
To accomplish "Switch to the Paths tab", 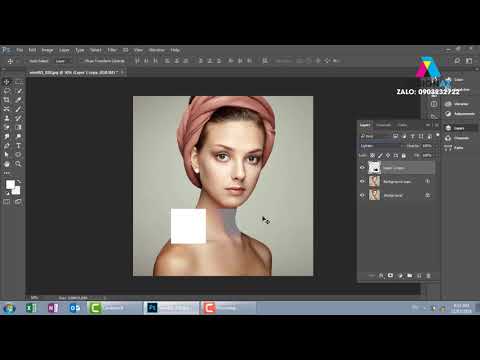I will click(402, 125).
